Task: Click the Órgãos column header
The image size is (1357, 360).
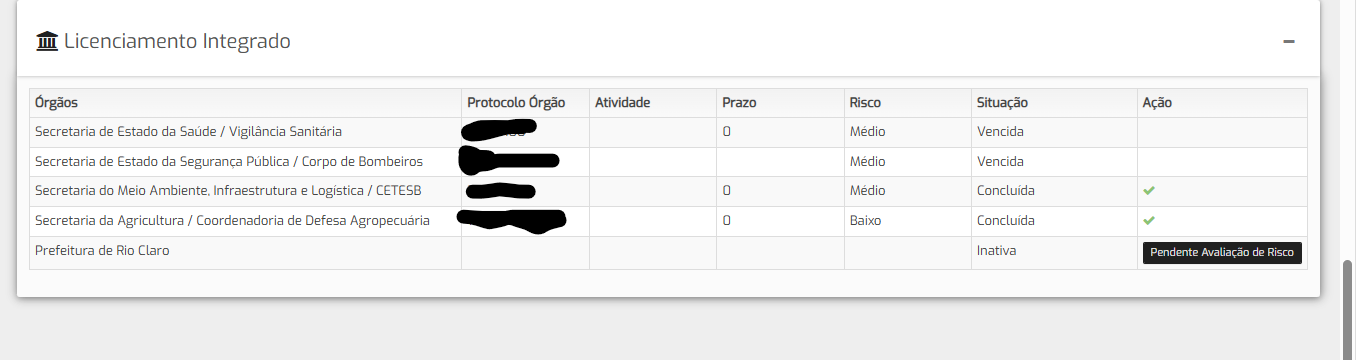Action: click(x=57, y=103)
